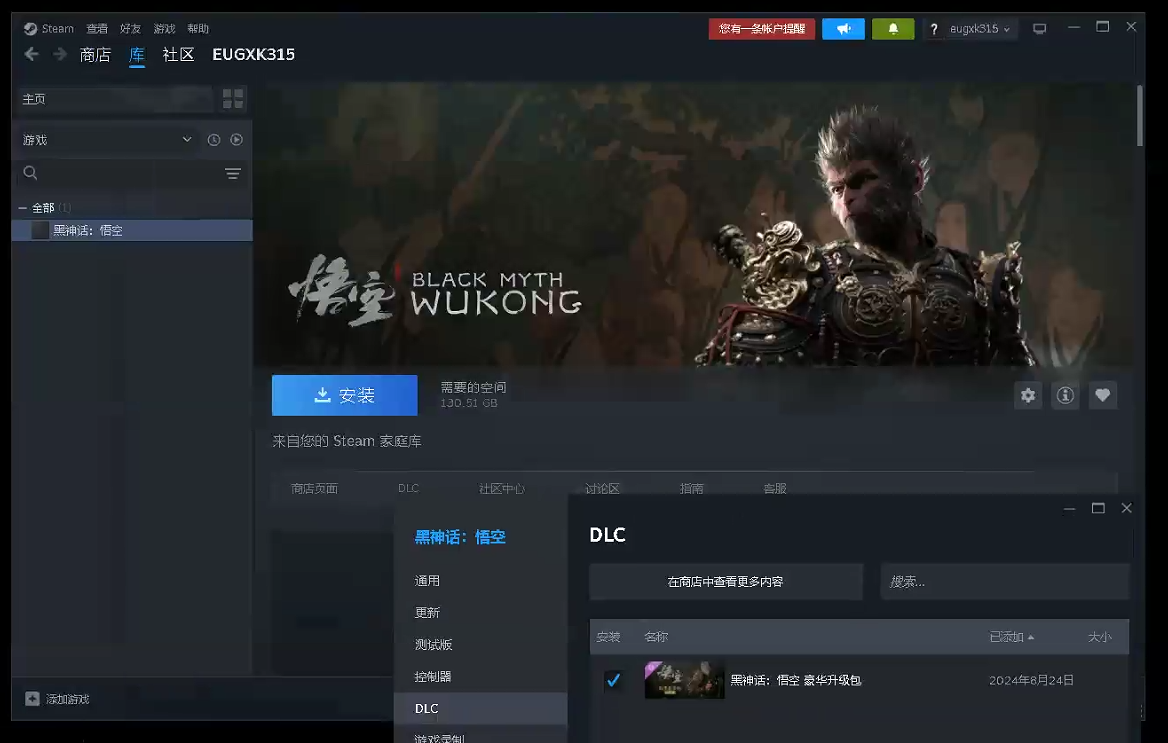The height and width of the screenshot is (743, 1168).
Task: Expand the 游戏 filter dropdown
Action: pyautogui.click(x=107, y=139)
